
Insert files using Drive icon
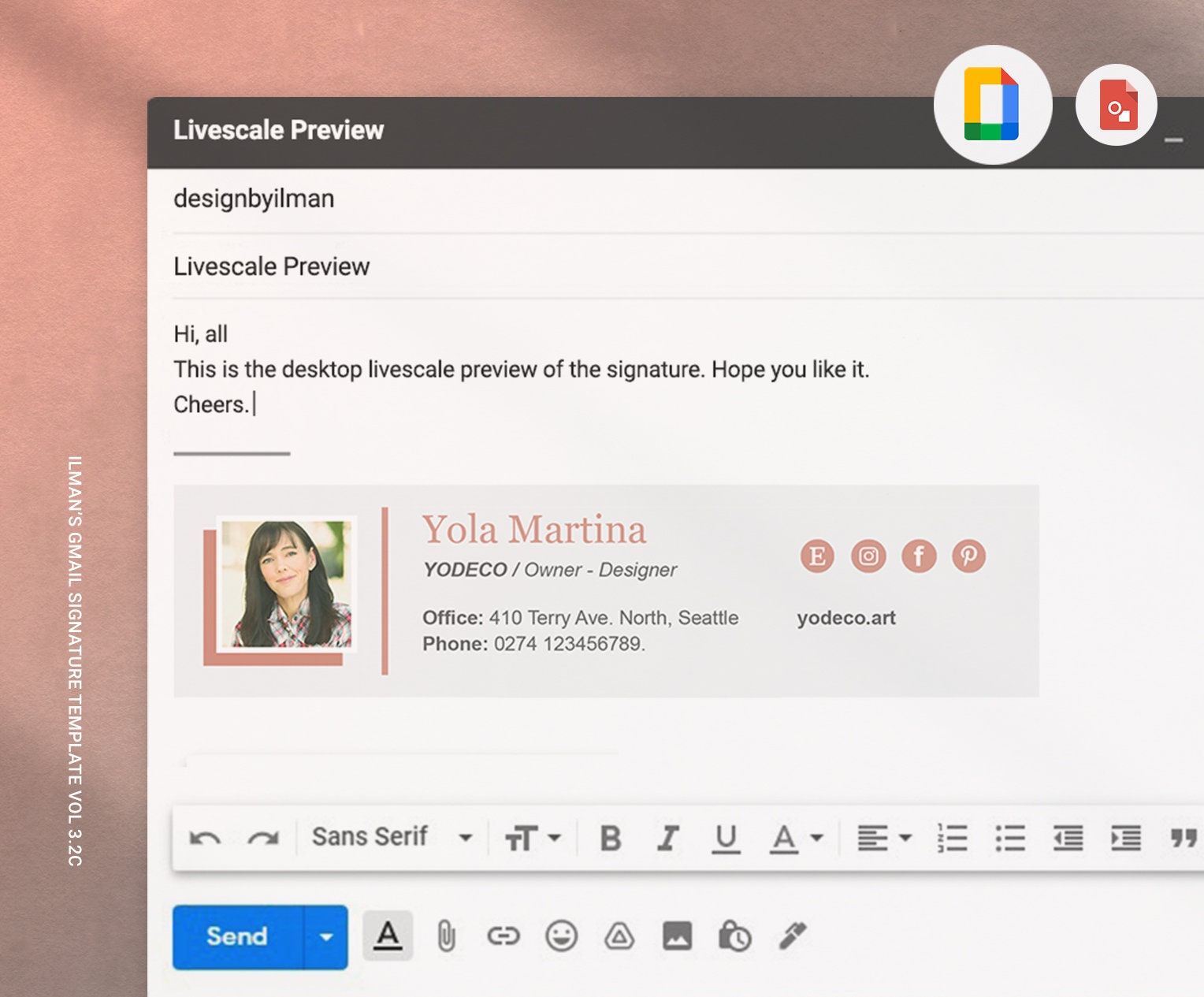pyautogui.click(x=619, y=936)
